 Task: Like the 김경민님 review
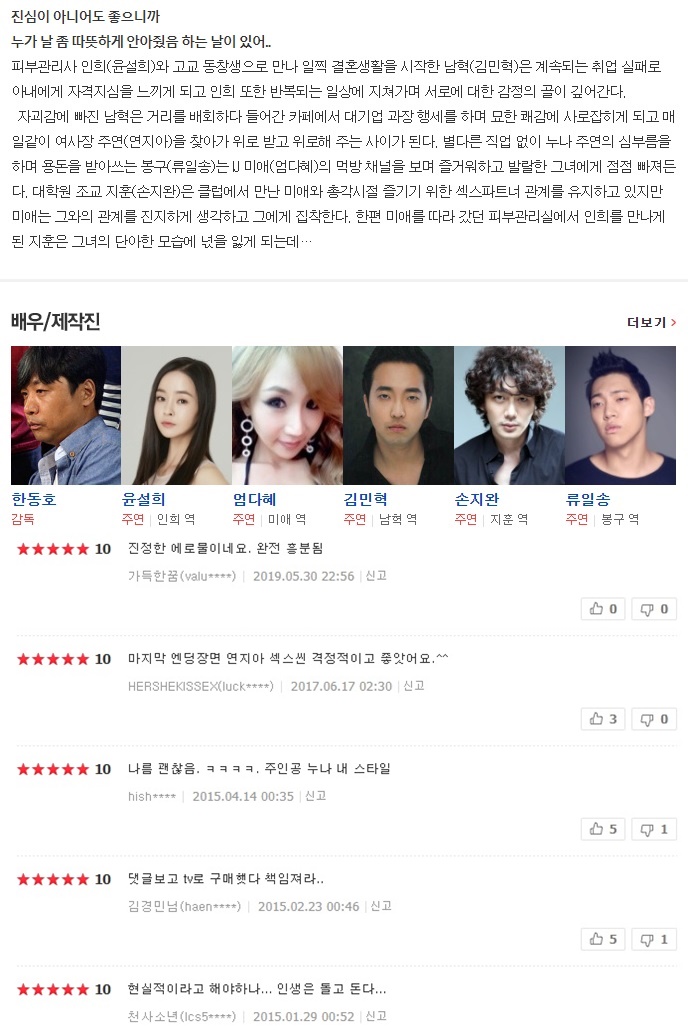coord(603,939)
